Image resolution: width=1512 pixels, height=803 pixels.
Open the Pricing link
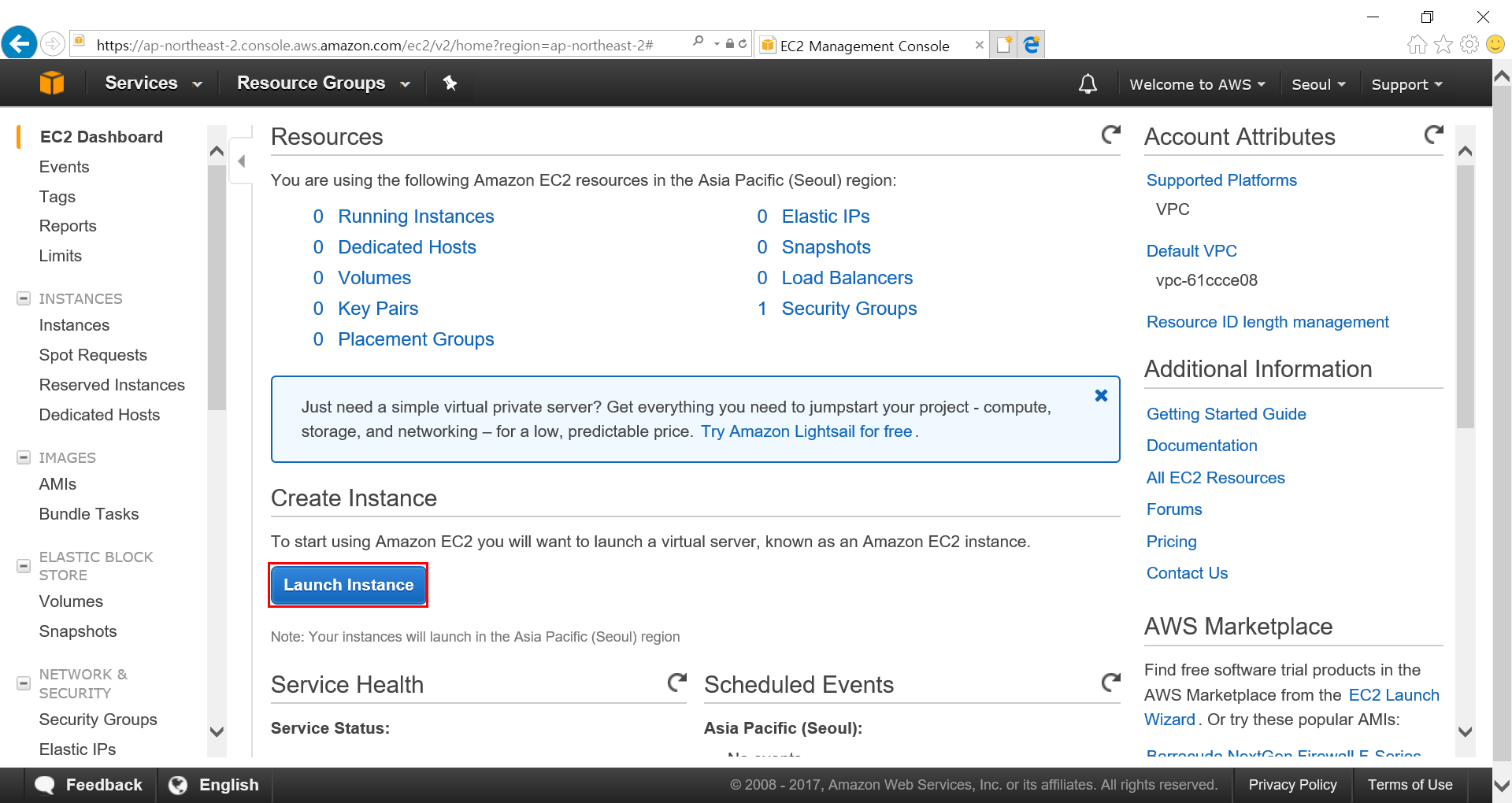tap(1171, 542)
